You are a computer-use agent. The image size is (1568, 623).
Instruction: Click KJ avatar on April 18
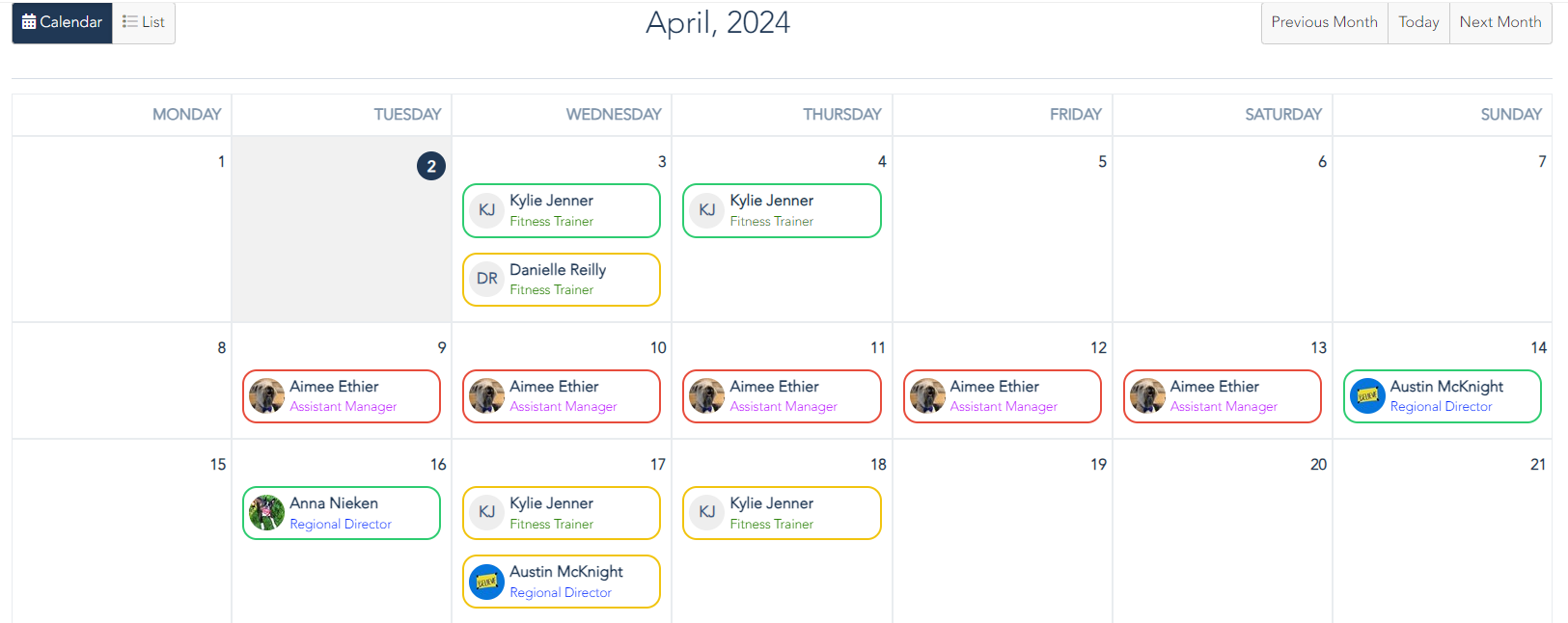(707, 512)
